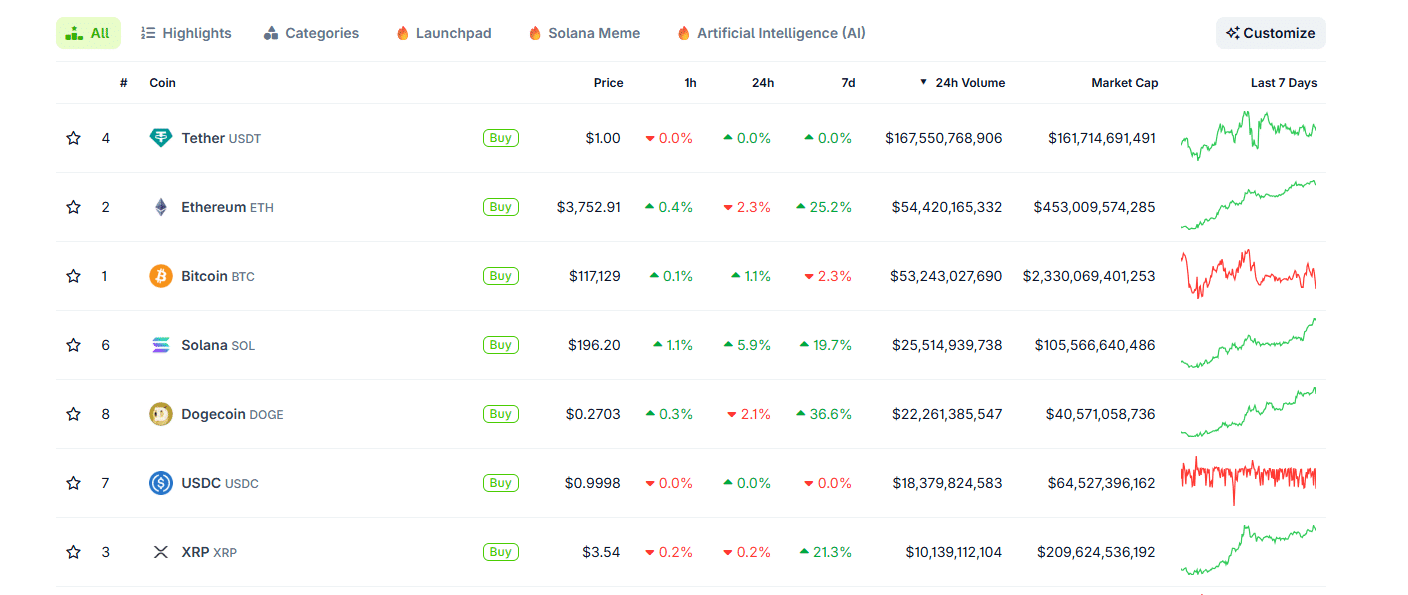
Task: Click the Dogecoin logo icon
Action: pyautogui.click(x=161, y=414)
